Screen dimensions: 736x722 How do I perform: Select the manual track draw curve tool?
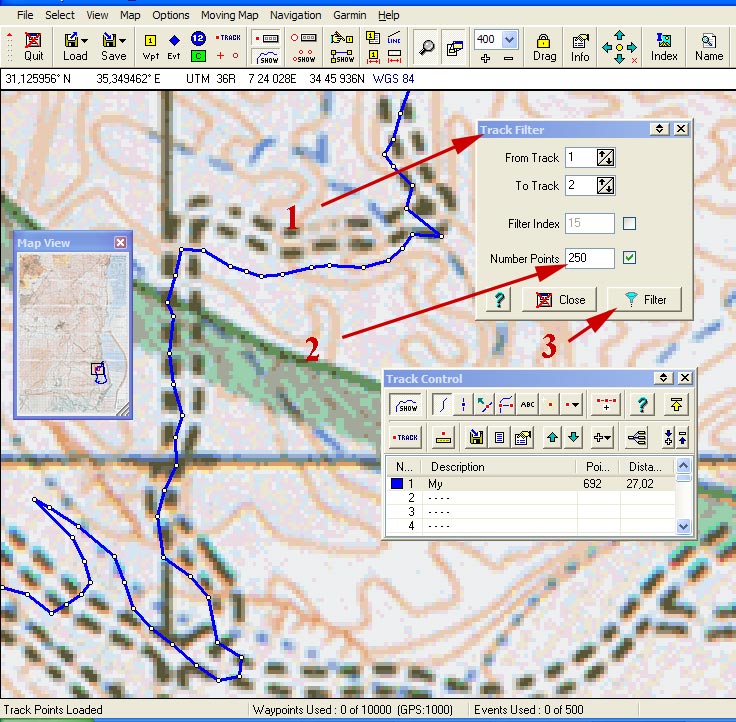tap(442, 405)
